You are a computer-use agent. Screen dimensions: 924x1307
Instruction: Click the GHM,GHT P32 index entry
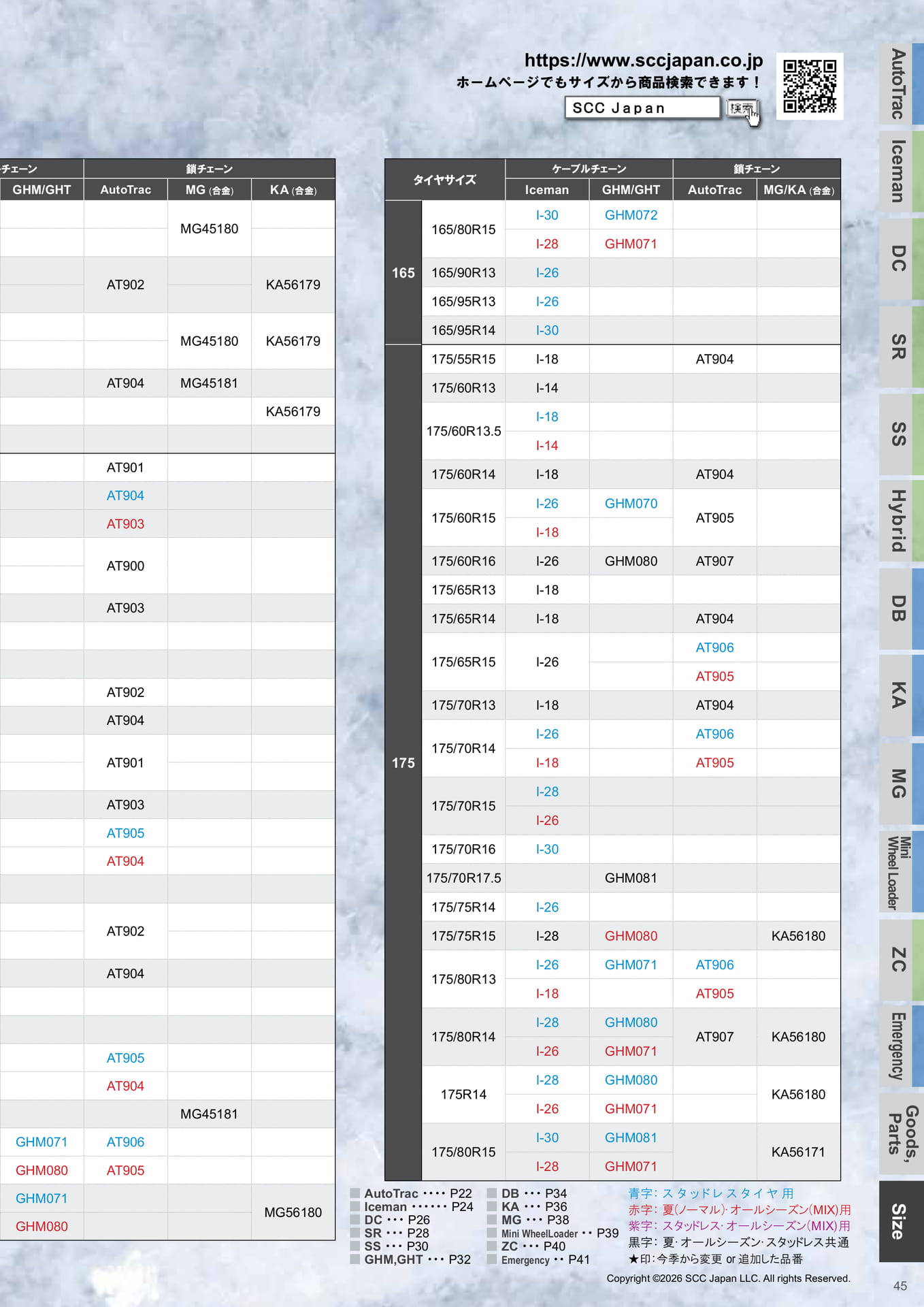(x=410, y=1259)
